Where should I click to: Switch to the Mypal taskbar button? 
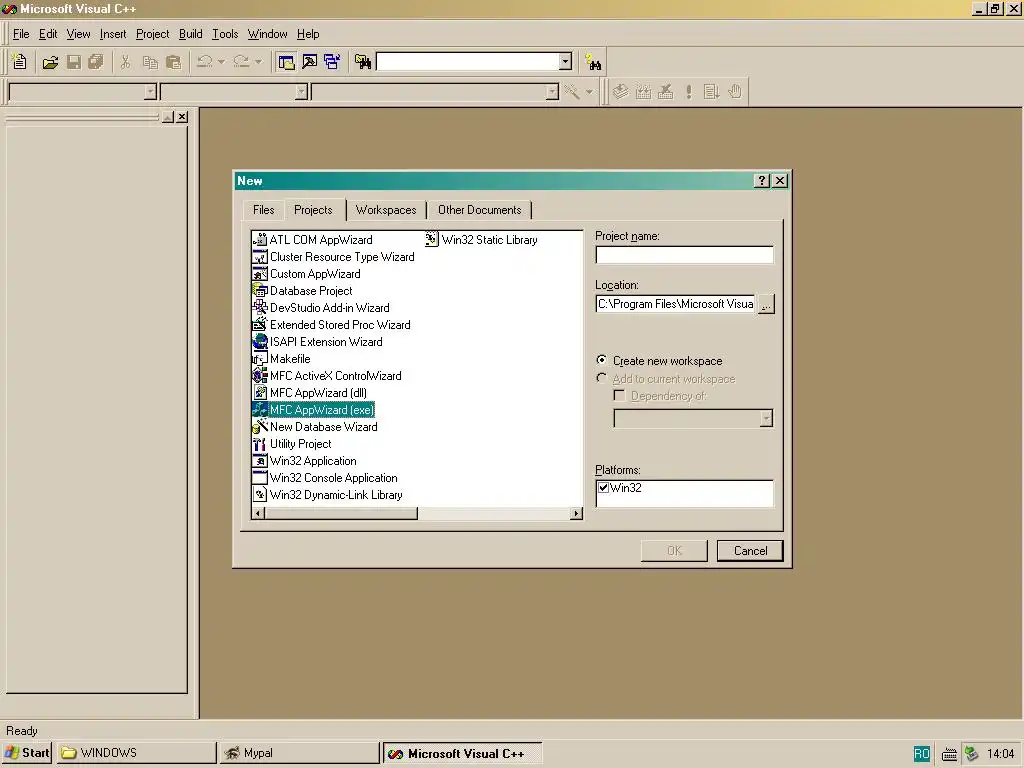click(x=299, y=753)
